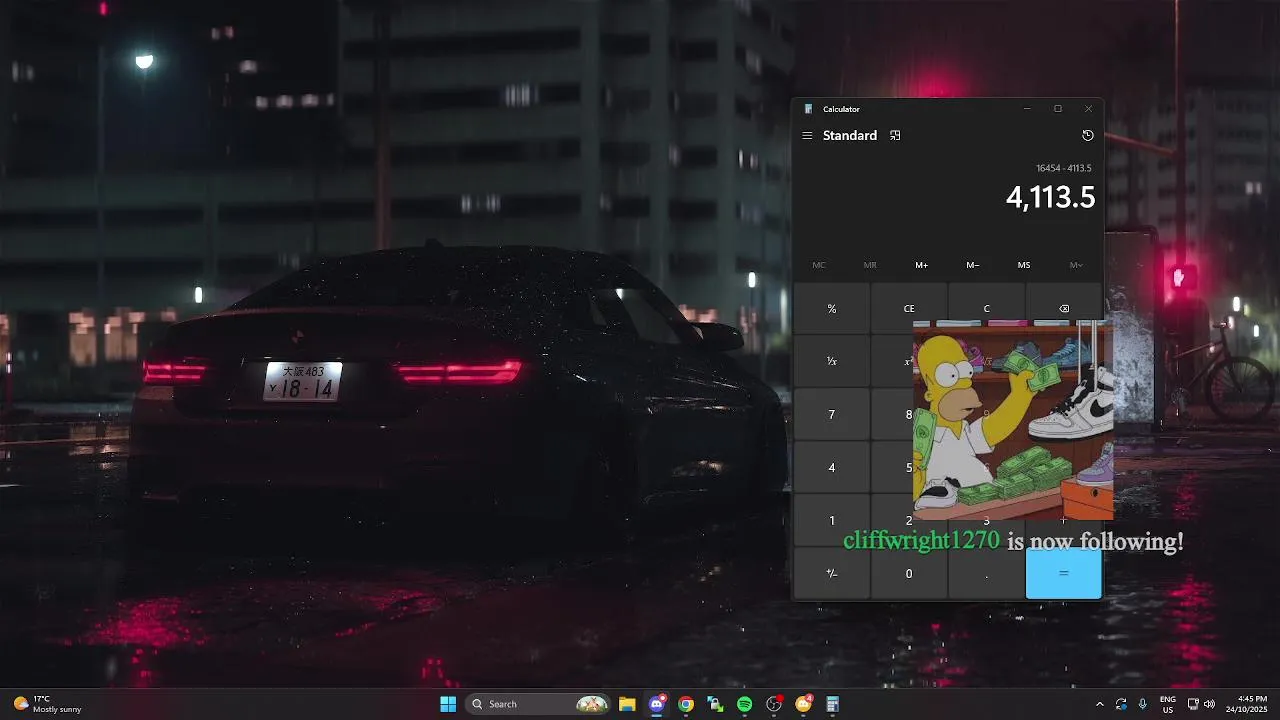Open the ENG US language switcher
Viewport: 1280px width, 720px height.
pyautogui.click(x=1168, y=704)
